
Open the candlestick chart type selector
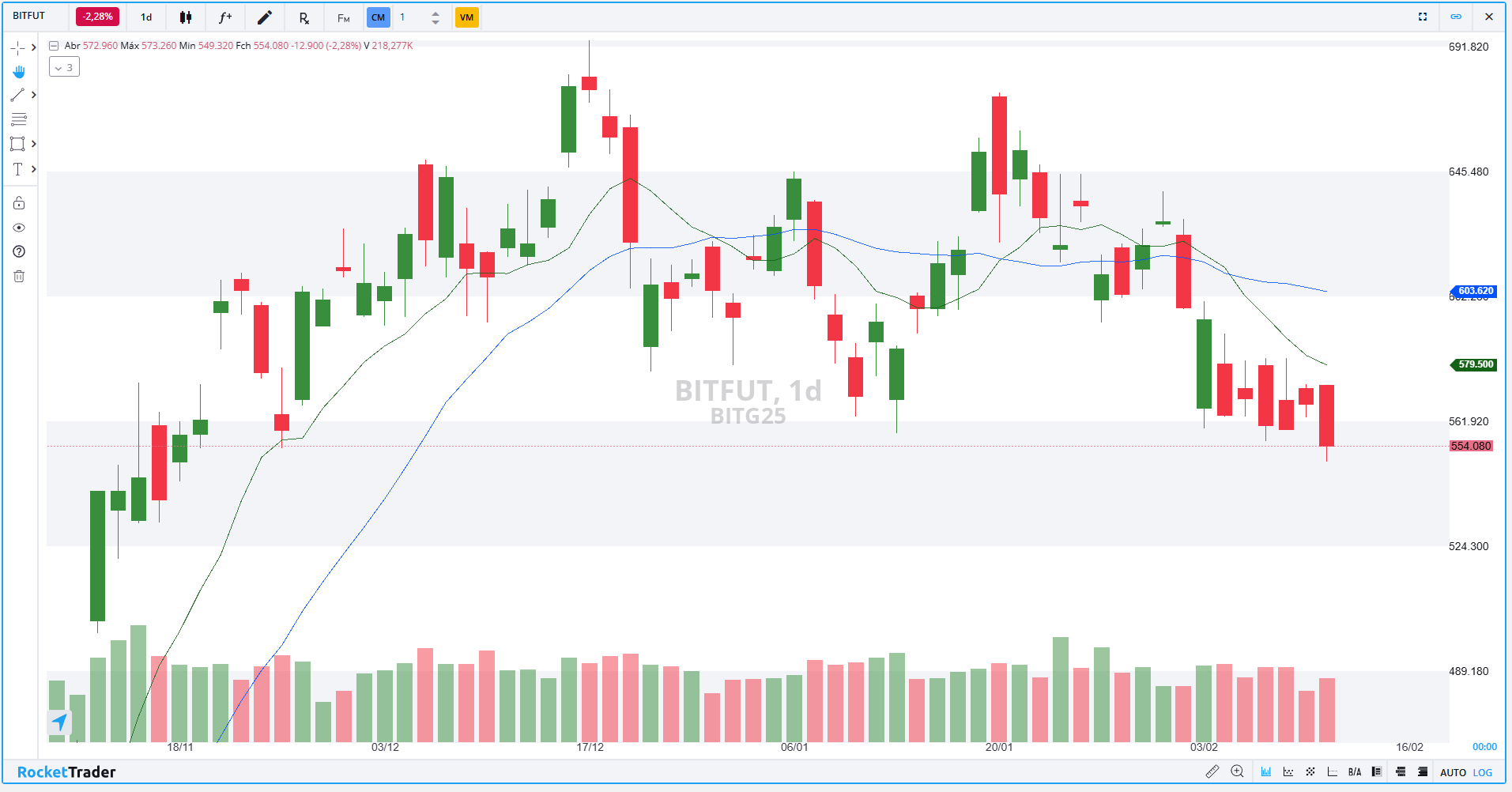tap(186, 17)
